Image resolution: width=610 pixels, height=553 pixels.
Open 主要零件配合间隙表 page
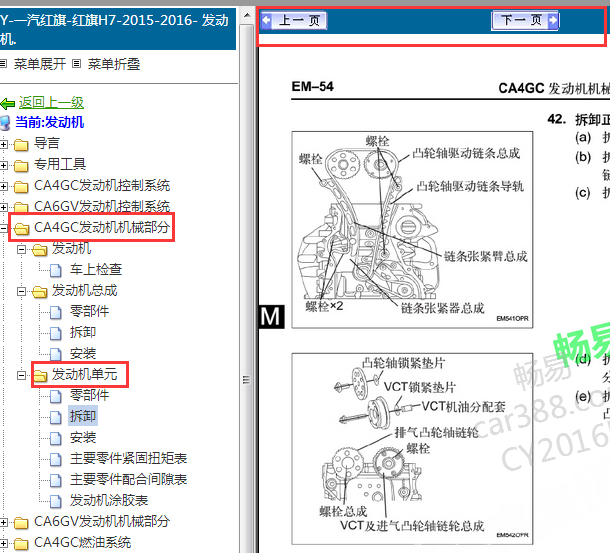pos(129,479)
